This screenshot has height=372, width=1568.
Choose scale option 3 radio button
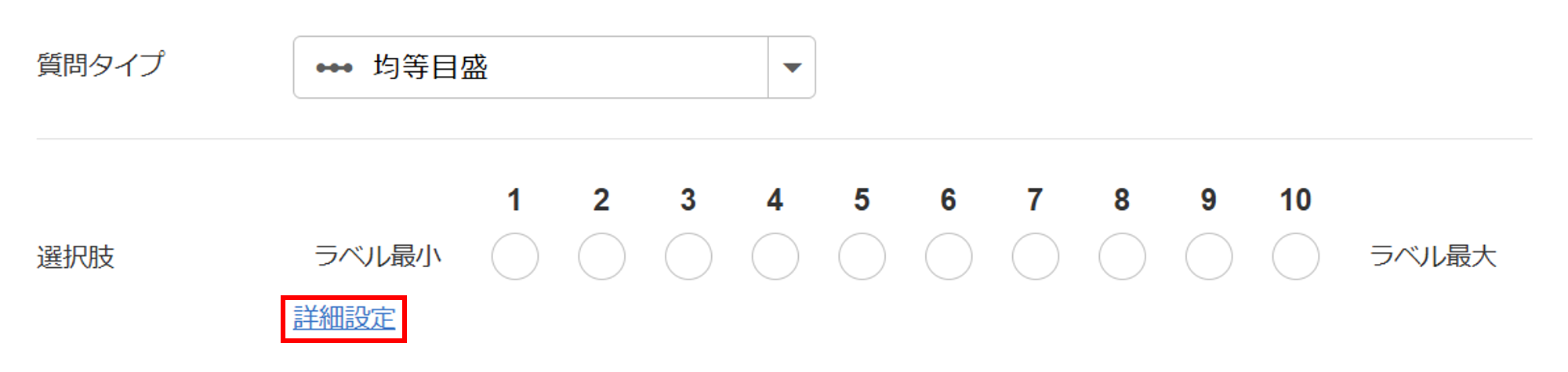(x=688, y=256)
